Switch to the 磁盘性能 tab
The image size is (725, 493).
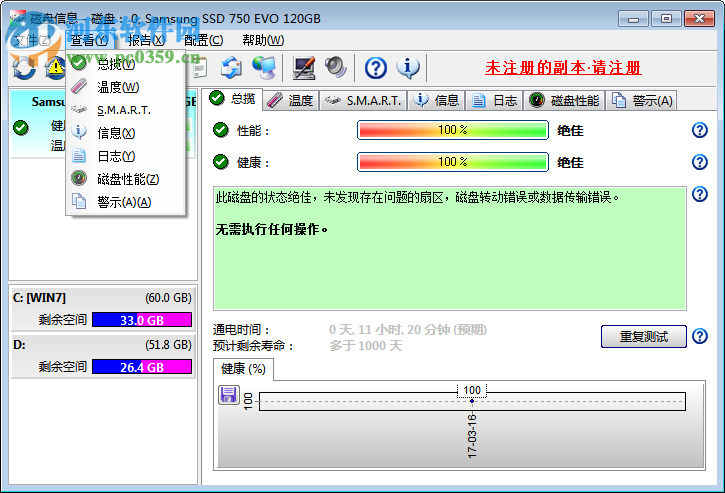tap(564, 100)
